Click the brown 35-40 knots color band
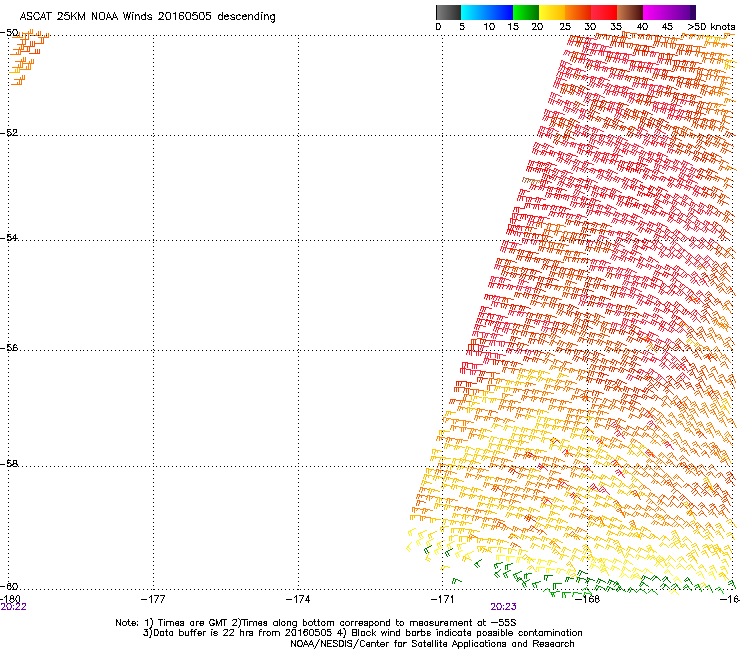 (630, 12)
